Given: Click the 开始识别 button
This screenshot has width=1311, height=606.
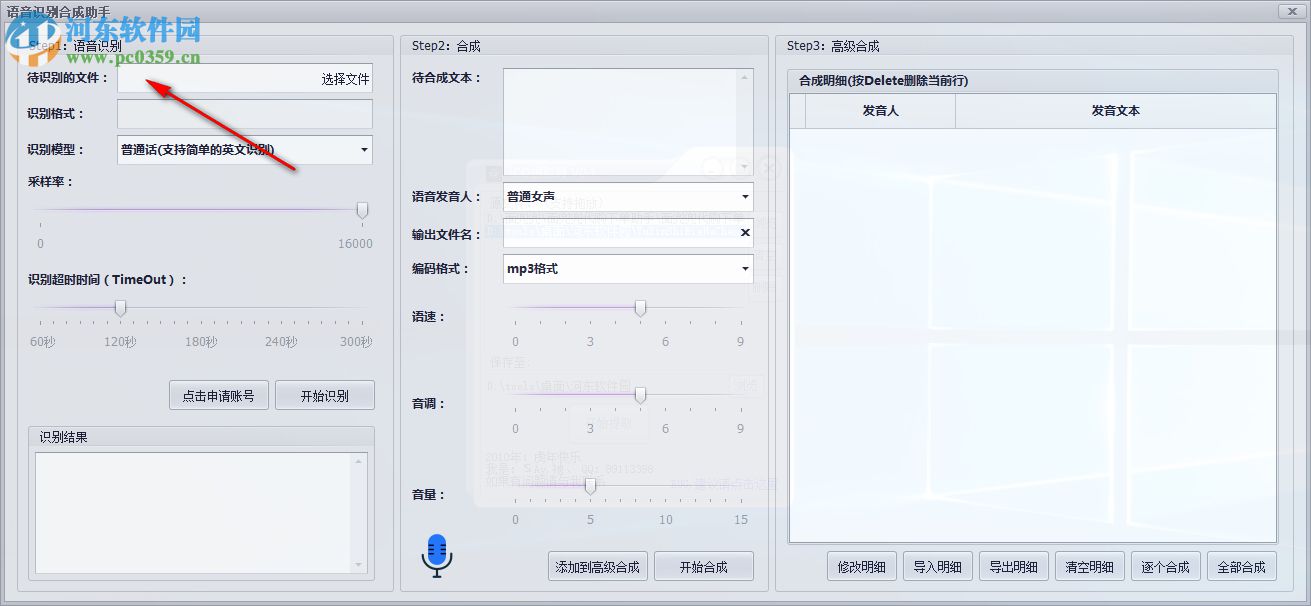Looking at the screenshot, I should point(324,394).
